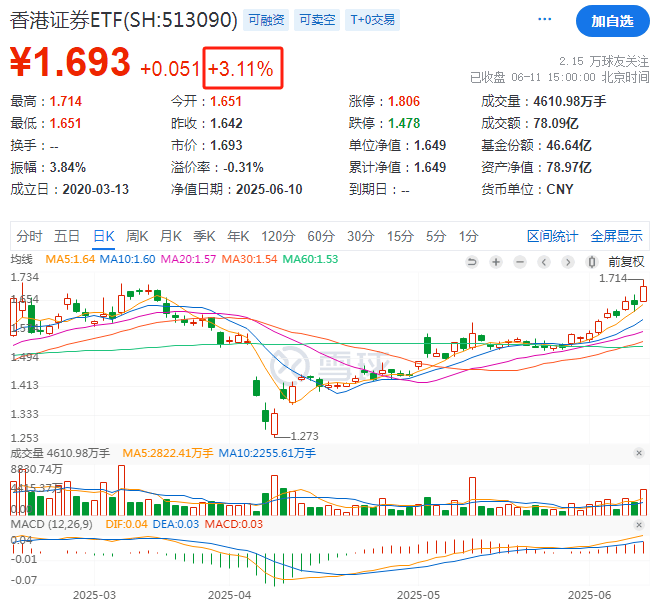Click the +3.11% change percentage

241,69
